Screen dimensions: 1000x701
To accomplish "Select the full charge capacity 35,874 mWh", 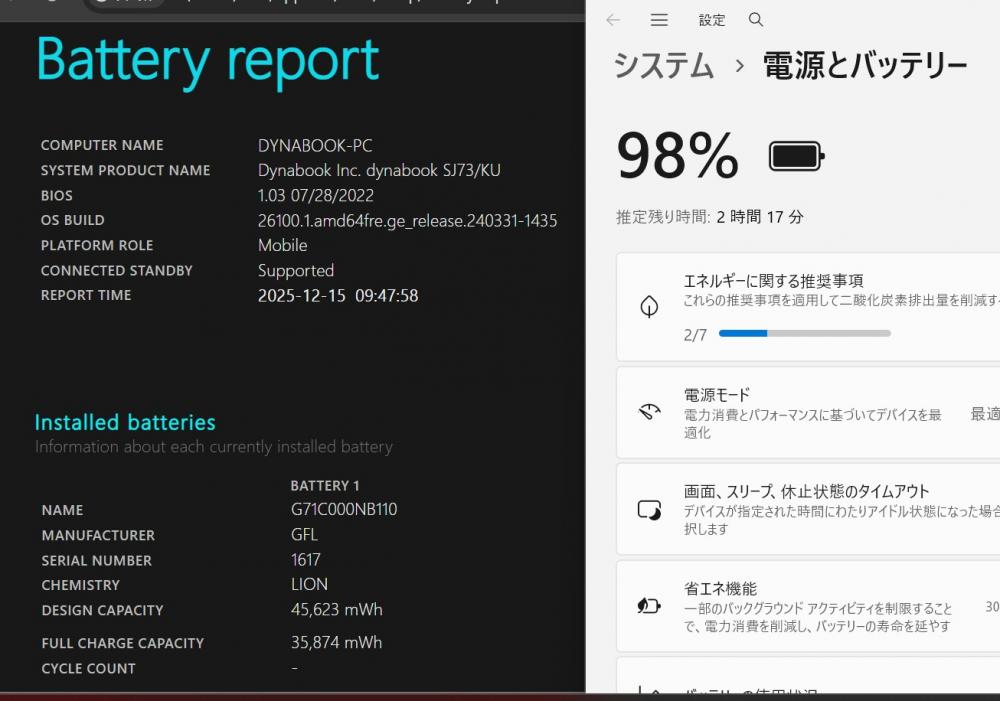I will point(337,642).
